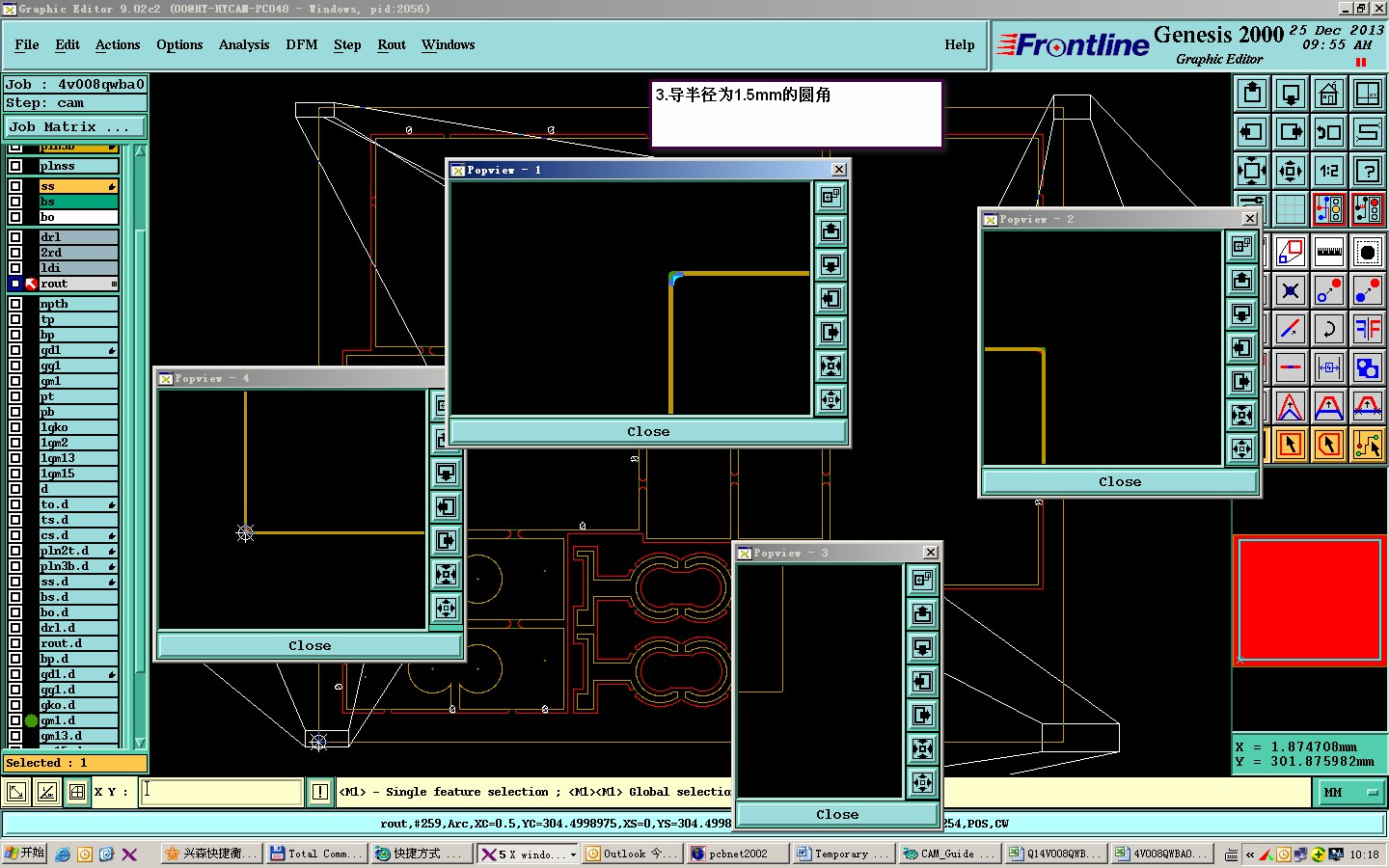Click the left traffic-light net icon
This screenshot has height=868, width=1389.
[x=1329, y=209]
